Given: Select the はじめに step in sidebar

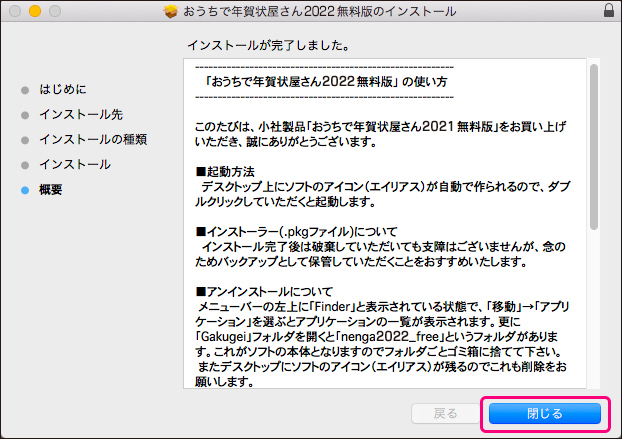Looking at the screenshot, I should [x=63, y=89].
